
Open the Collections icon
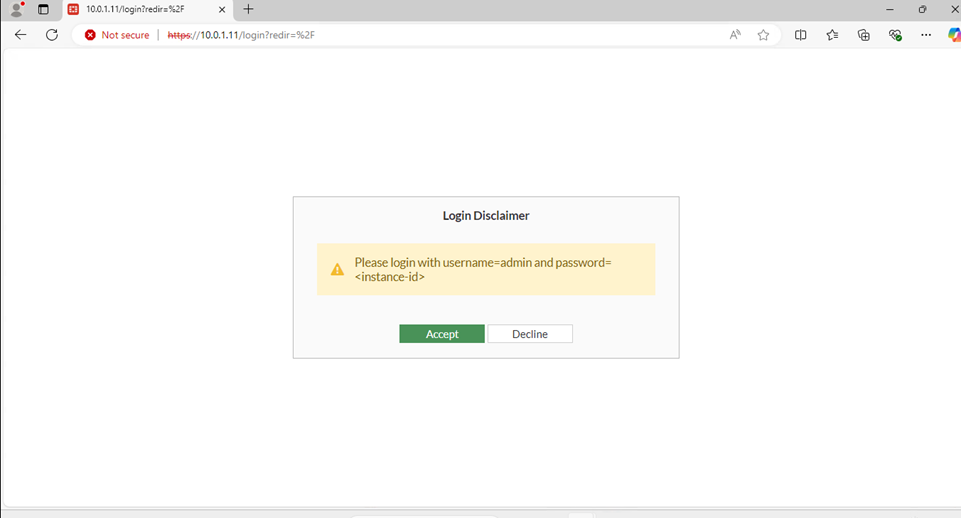coord(864,35)
